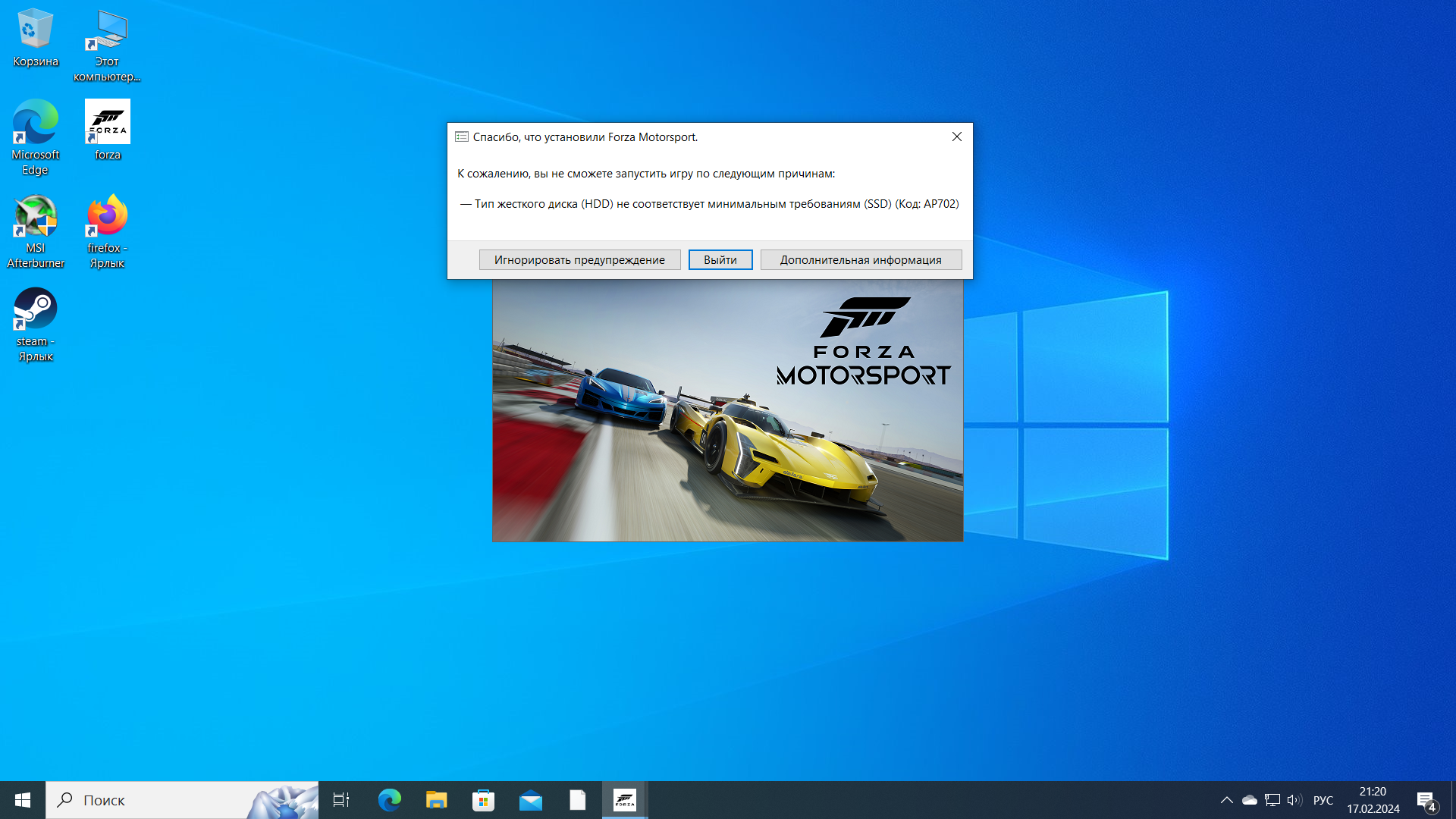This screenshot has height=819, width=1456.
Task: Select the MSI Afterburner desktop icon
Action: 35,217
